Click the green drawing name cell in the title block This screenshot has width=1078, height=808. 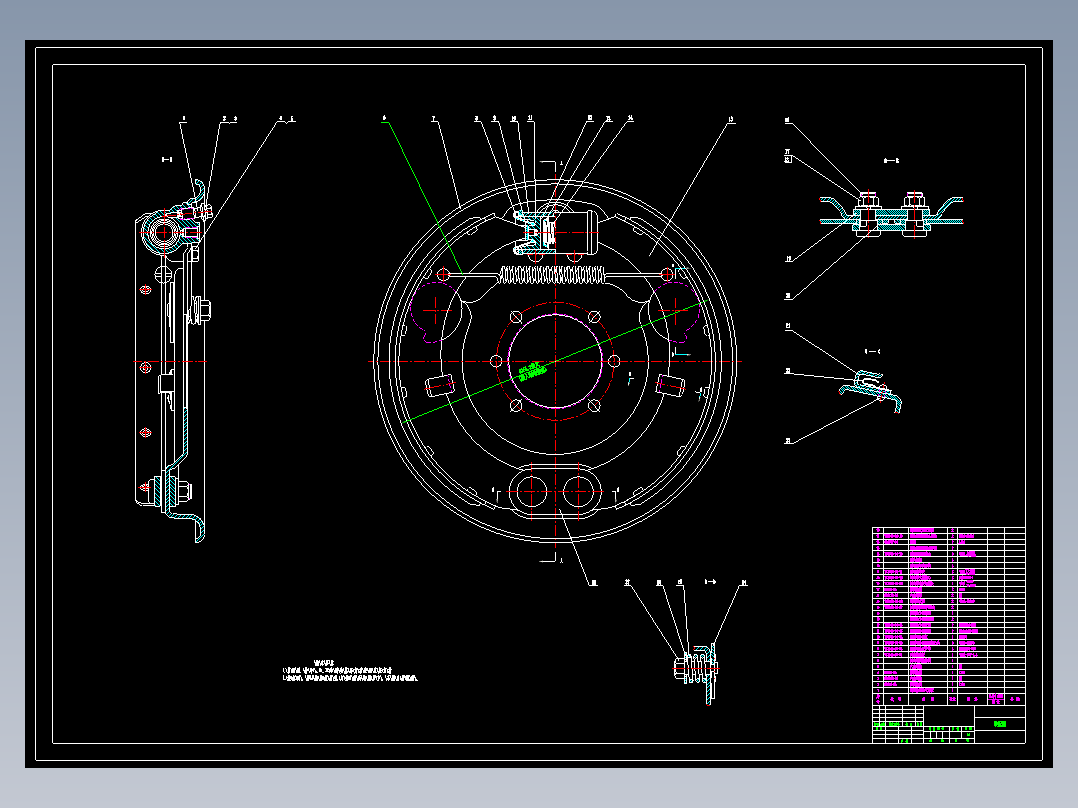[1000, 723]
